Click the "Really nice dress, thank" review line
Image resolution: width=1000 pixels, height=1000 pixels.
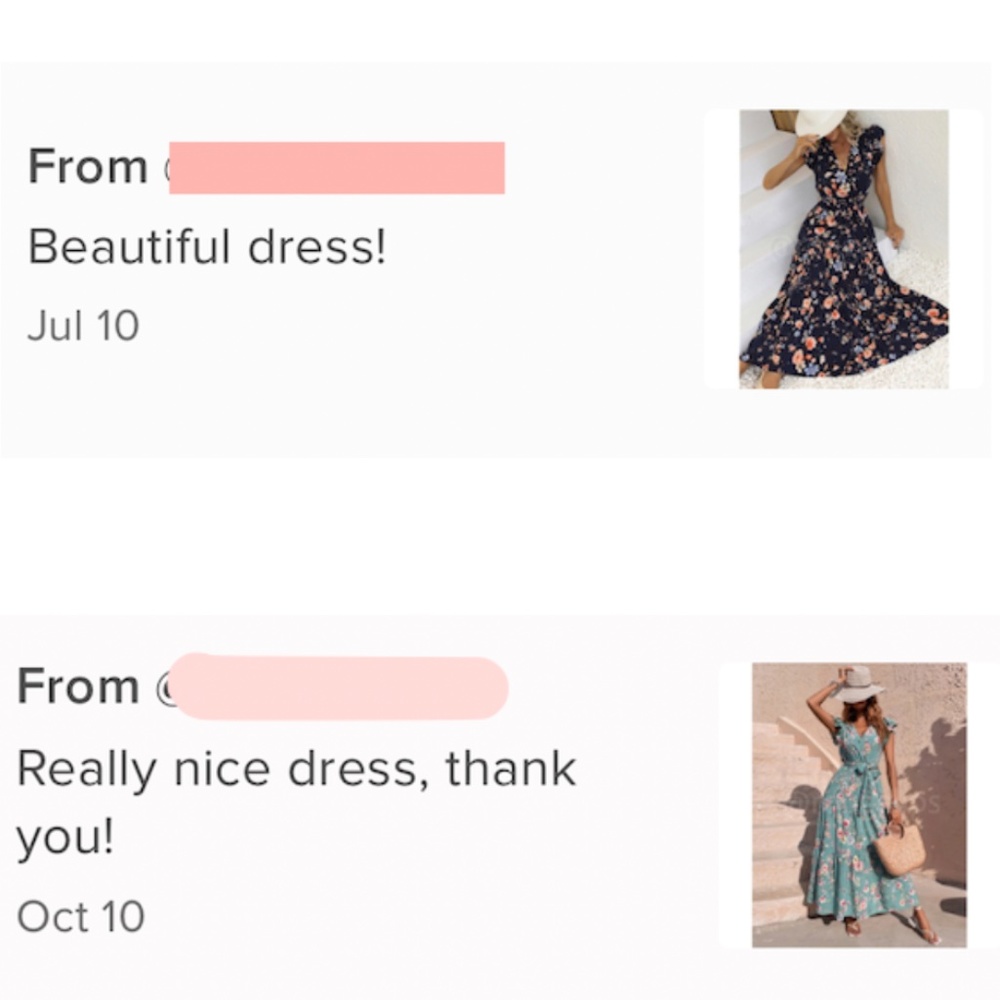point(296,769)
